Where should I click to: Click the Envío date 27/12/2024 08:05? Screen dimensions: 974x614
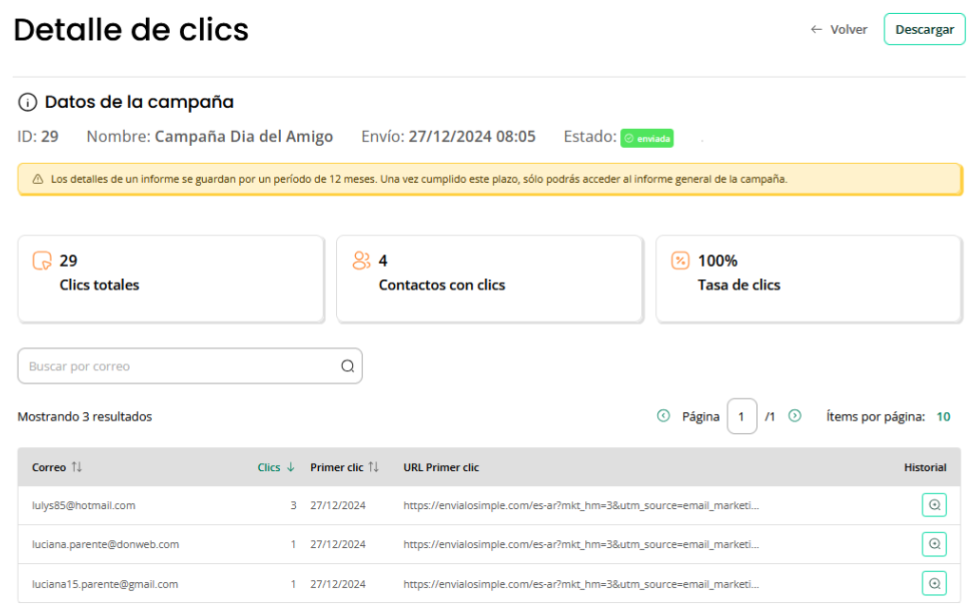coord(472,137)
